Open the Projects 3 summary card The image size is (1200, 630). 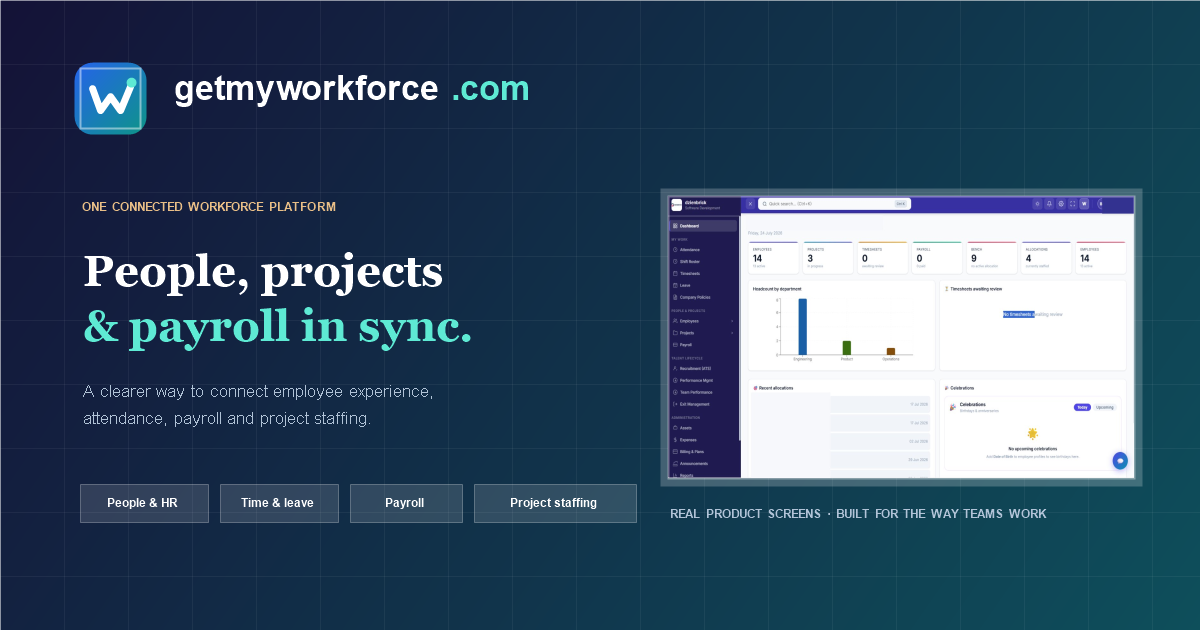[x=828, y=258]
